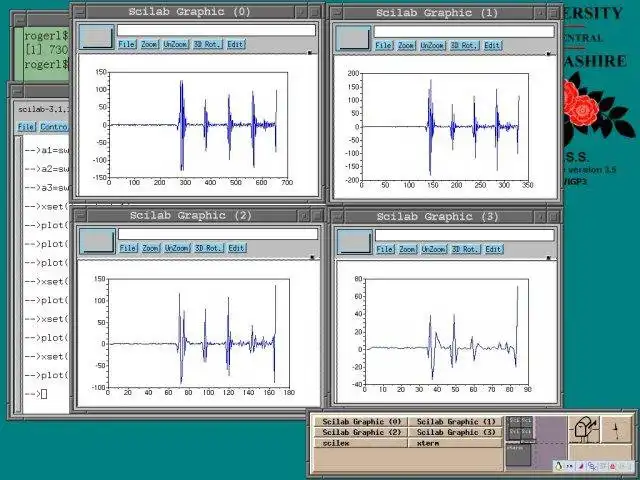Activate 3D Rot. in Scilab Graphic (1)
Image resolution: width=640 pixels, height=480 pixels.
[x=464, y=45]
